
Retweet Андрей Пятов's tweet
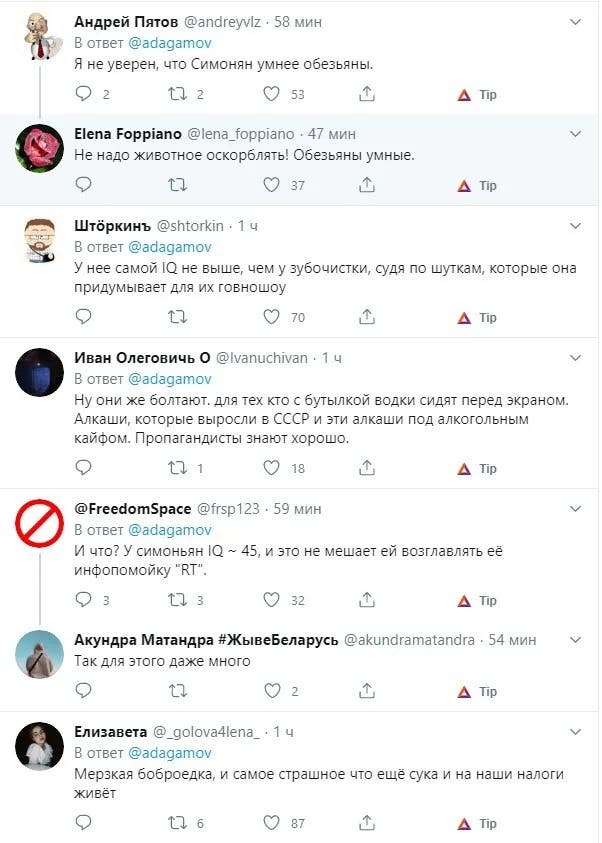[178, 94]
